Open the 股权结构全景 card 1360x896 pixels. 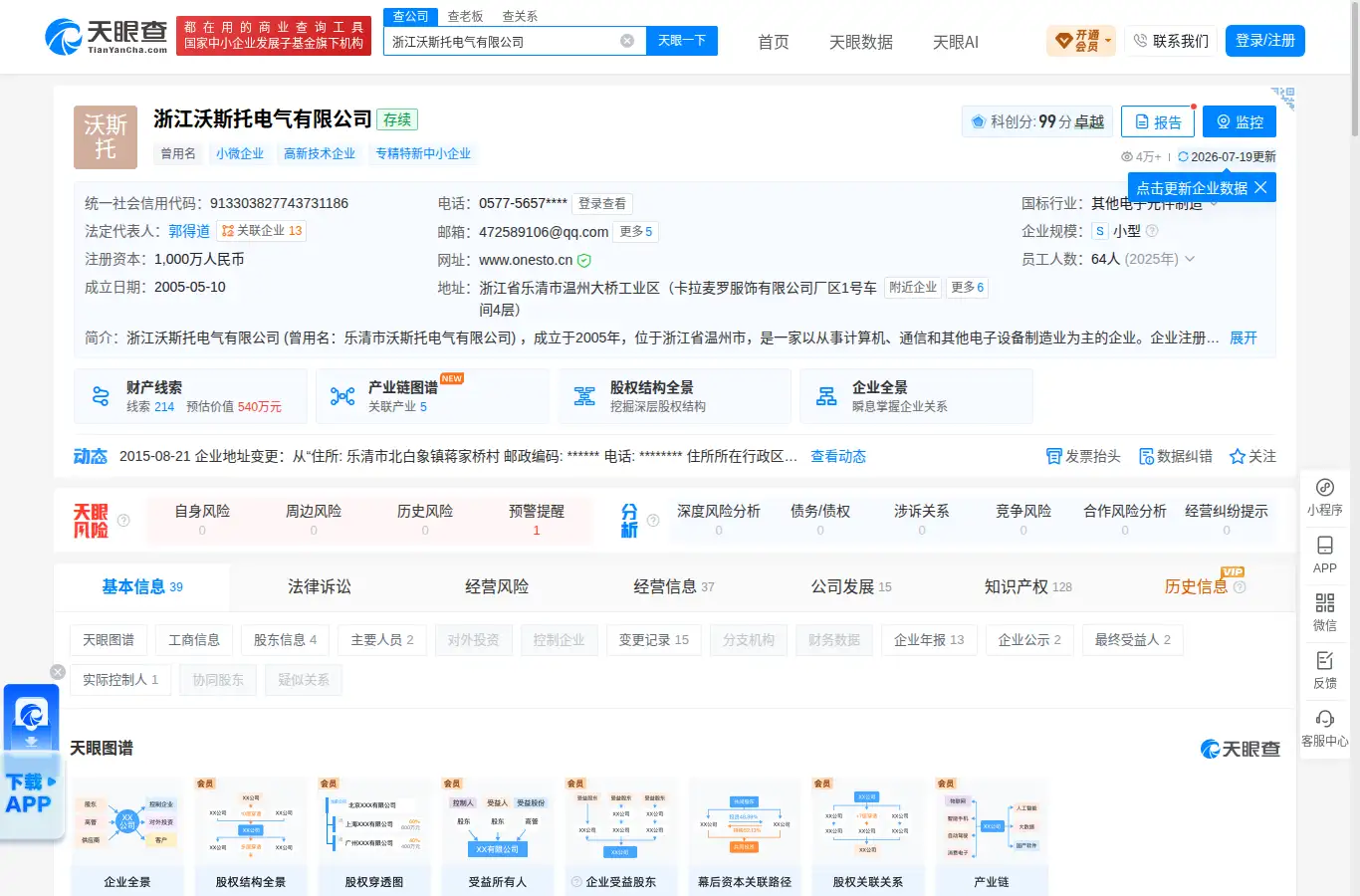[x=674, y=396]
